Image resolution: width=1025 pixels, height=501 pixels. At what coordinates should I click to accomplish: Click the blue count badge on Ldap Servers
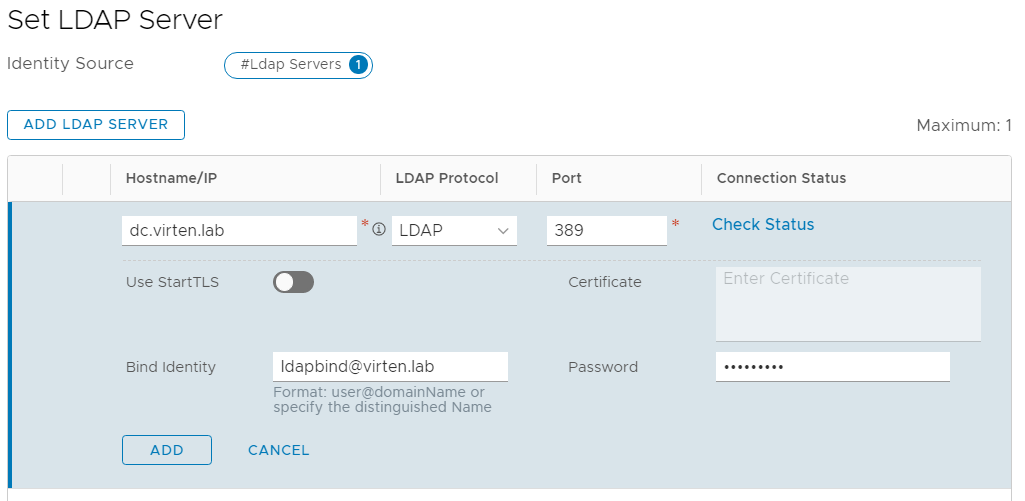click(x=358, y=65)
